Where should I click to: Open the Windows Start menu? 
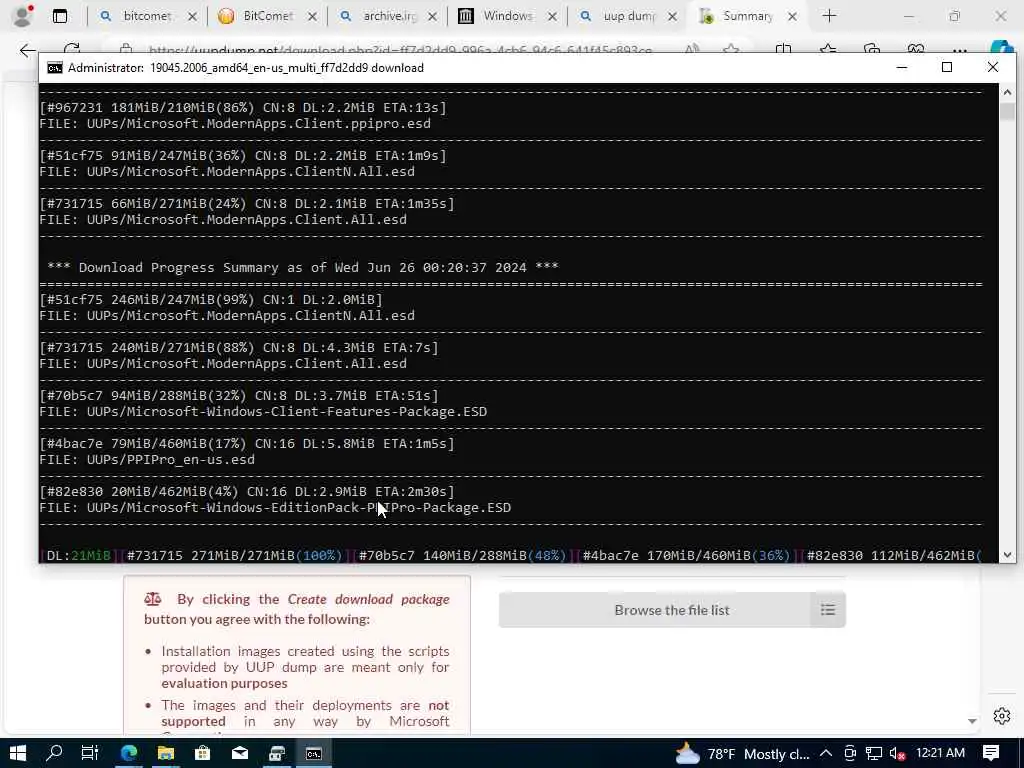click(x=18, y=754)
